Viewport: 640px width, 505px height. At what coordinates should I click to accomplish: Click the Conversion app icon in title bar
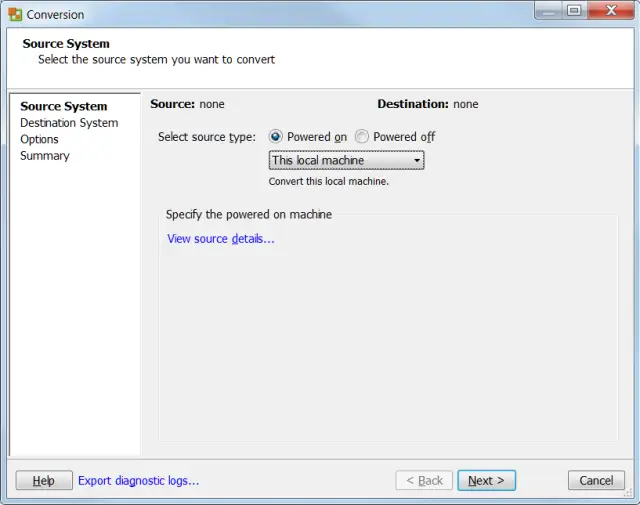(x=15, y=15)
